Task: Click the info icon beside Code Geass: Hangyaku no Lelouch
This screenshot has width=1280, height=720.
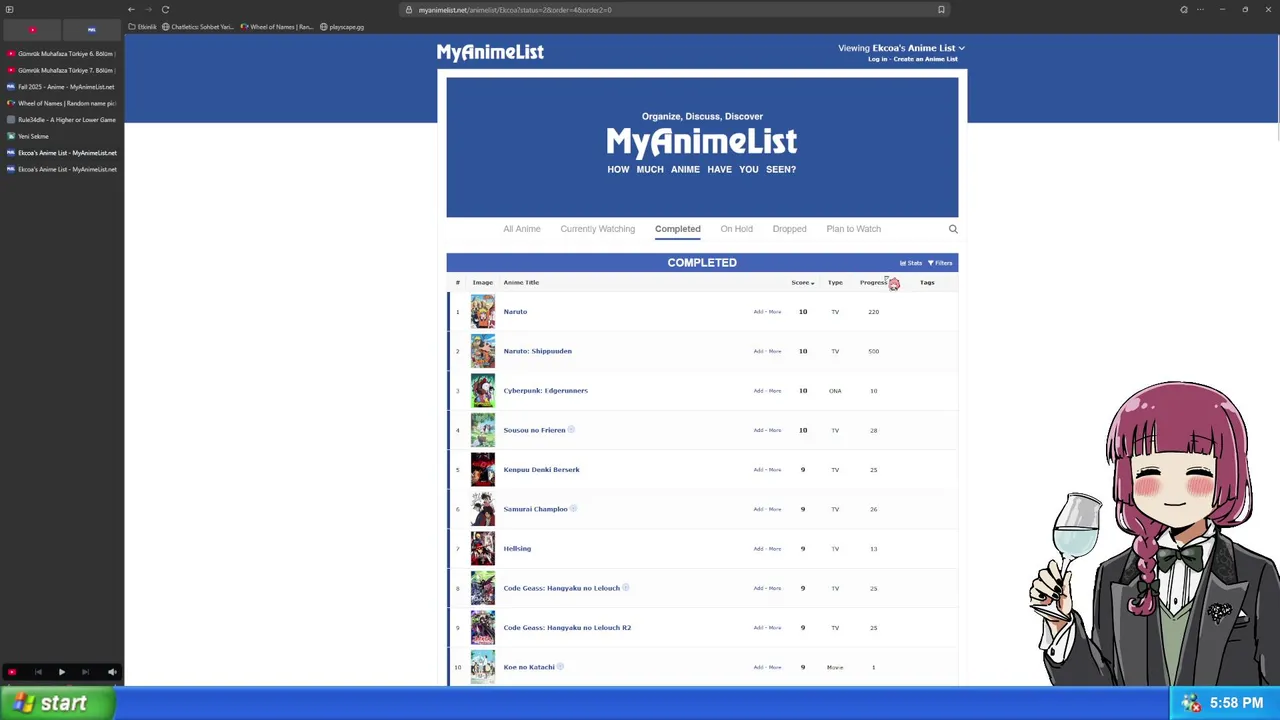Action: coord(626,588)
